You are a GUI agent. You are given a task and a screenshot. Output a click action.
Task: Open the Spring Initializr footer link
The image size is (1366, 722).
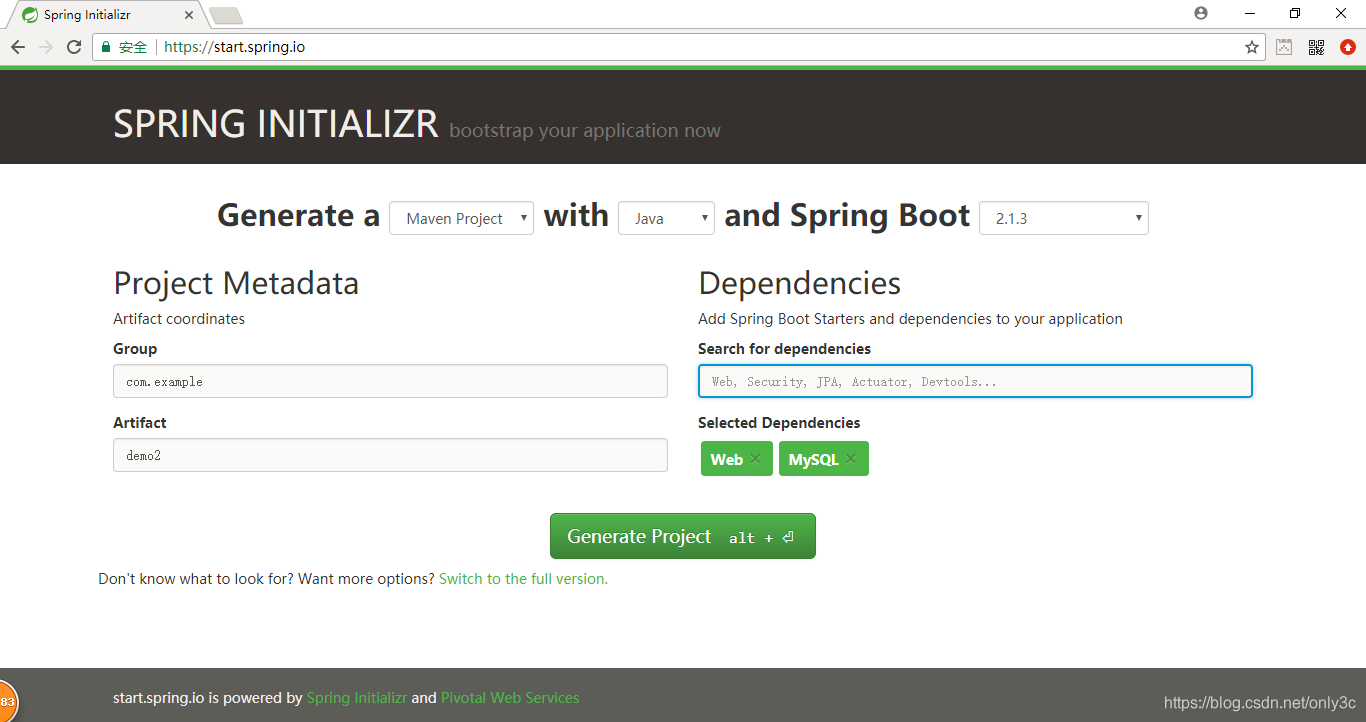click(x=357, y=698)
